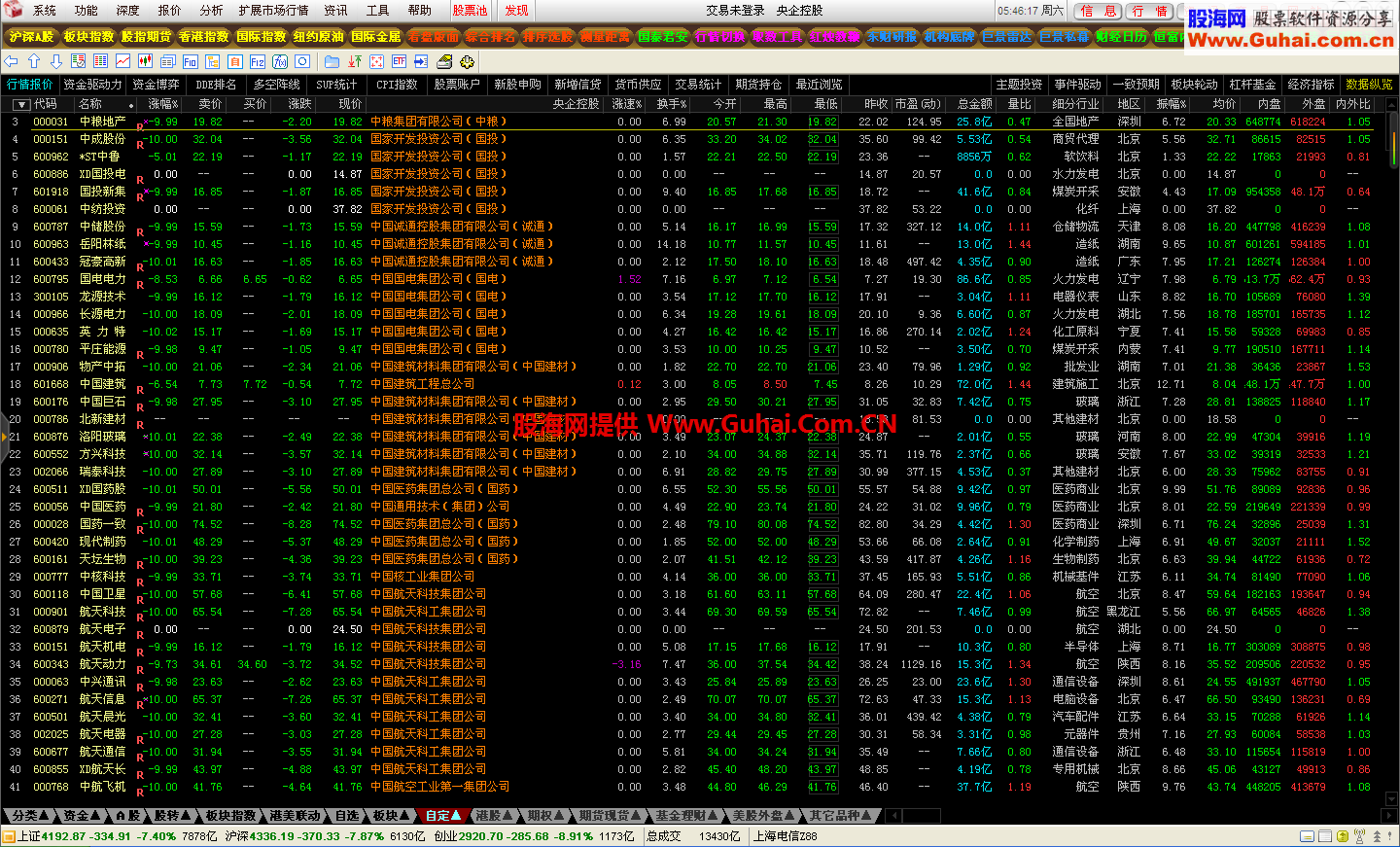The image size is (1400, 847).
Task: Click the sort up-down arrows icon
Action: [355, 61]
